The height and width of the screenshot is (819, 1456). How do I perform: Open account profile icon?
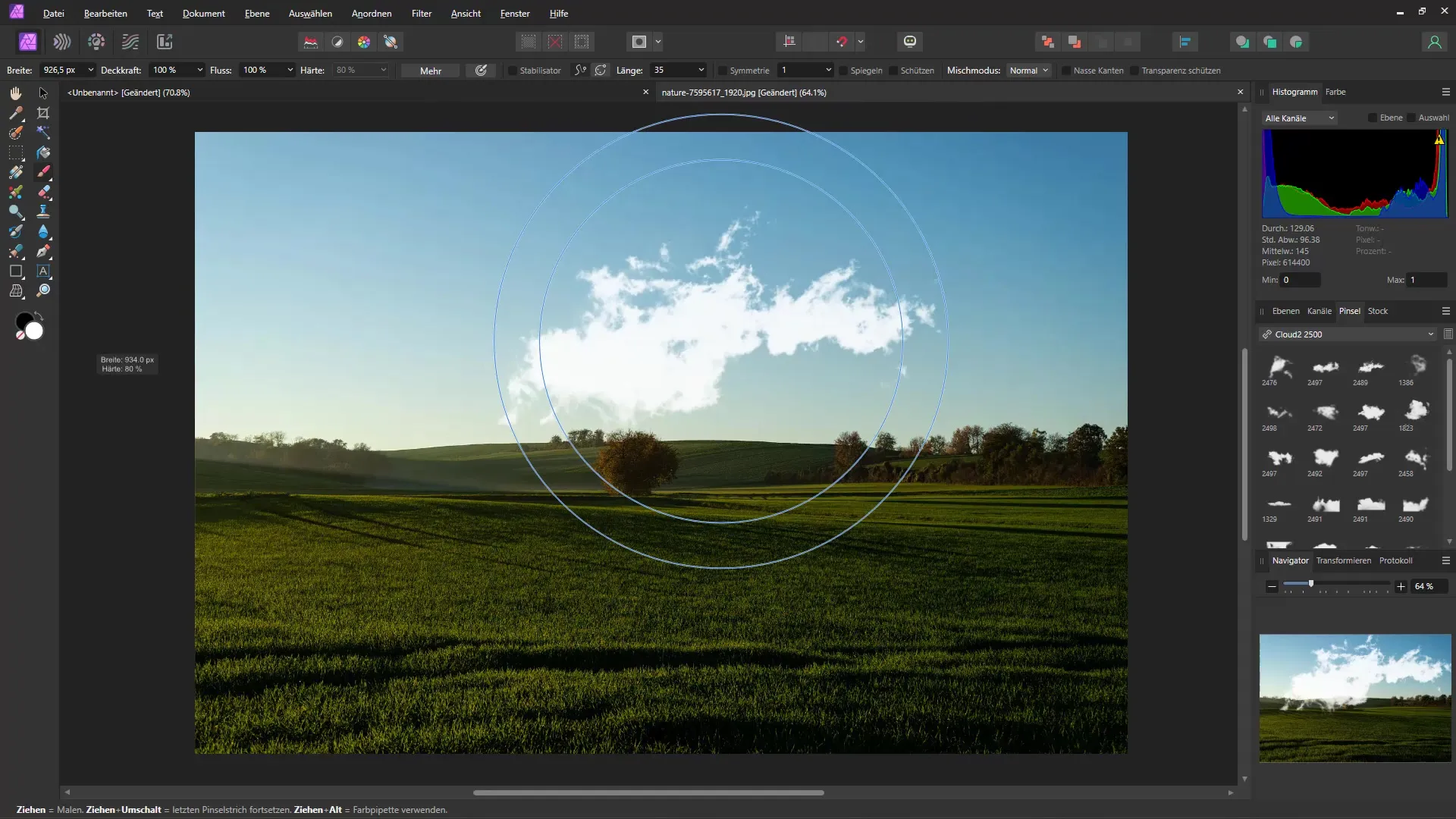(x=1434, y=42)
